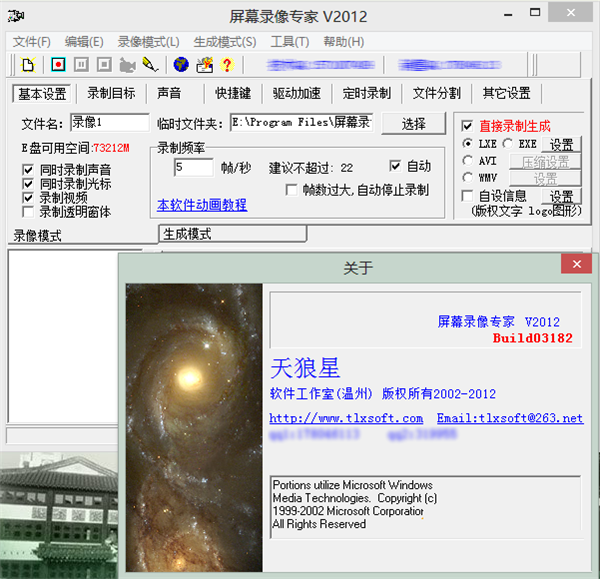Click the stop recording toolbar icon

[103, 65]
